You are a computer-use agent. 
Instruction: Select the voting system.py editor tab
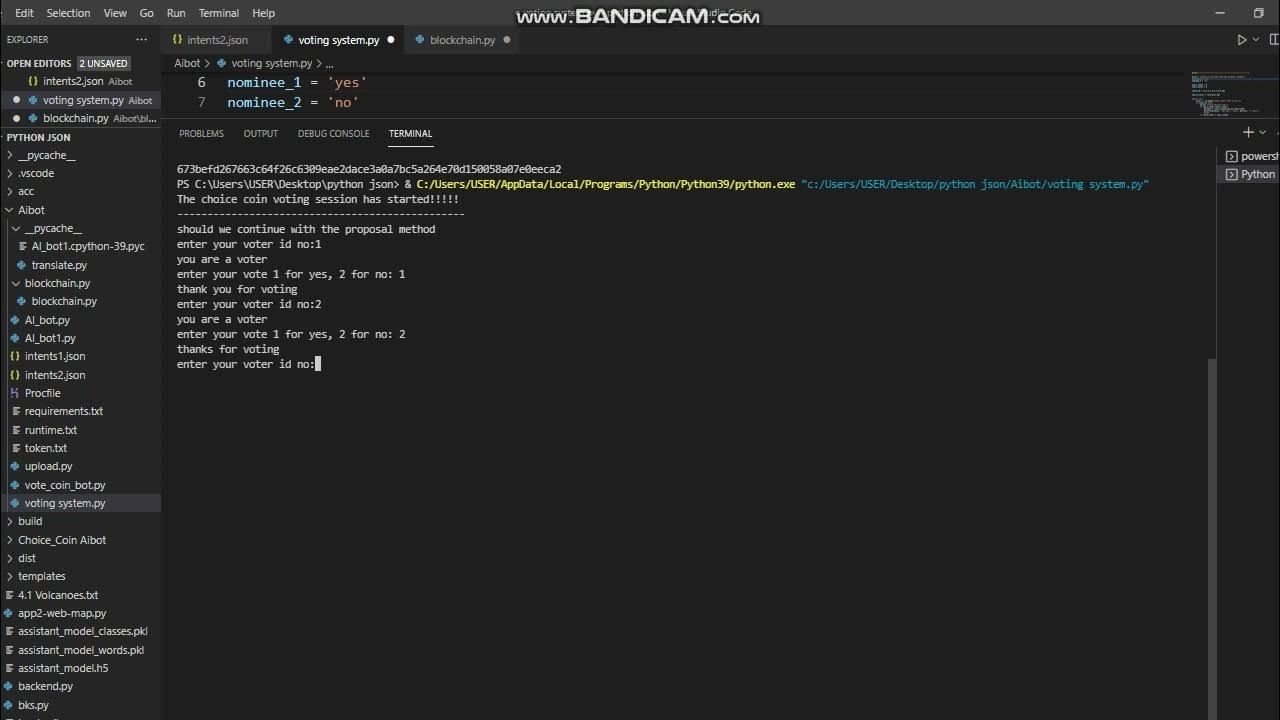(x=339, y=40)
